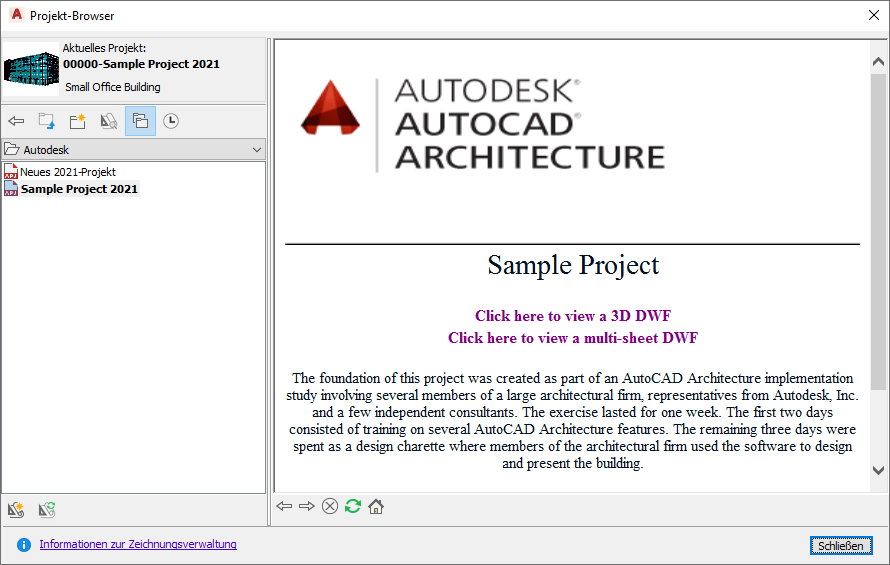Open Informationen zur Zeichnungsverwaltung link
The width and height of the screenshot is (890, 565).
[x=138, y=544]
